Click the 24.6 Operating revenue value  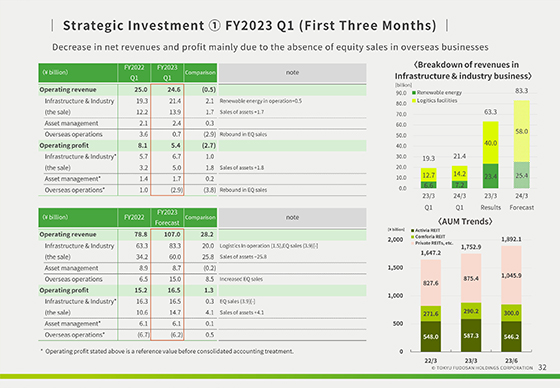pyautogui.click(x=174, y=90)
